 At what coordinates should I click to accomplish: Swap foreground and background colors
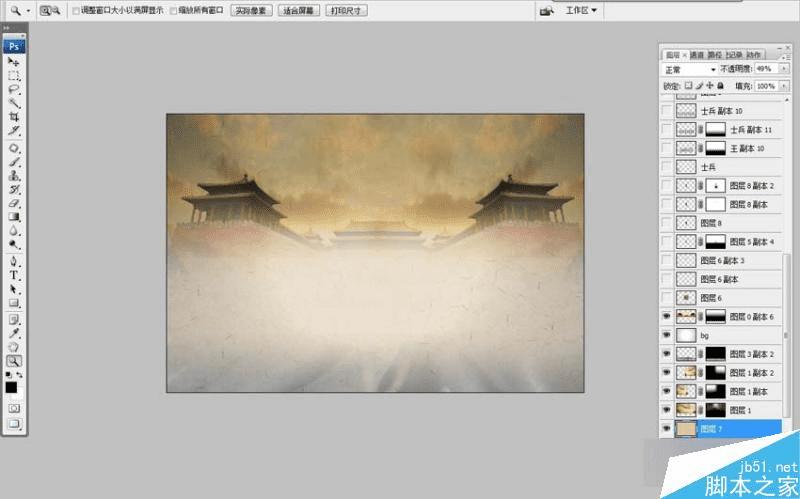point(19,375)
